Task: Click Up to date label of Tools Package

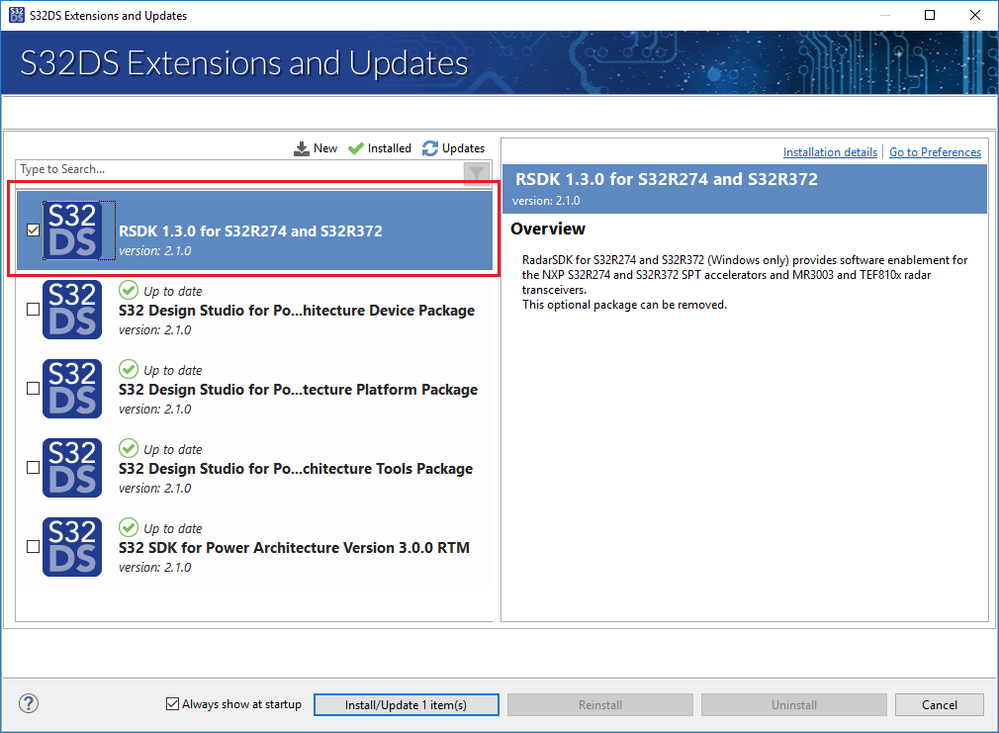Action: pos(173,449)
